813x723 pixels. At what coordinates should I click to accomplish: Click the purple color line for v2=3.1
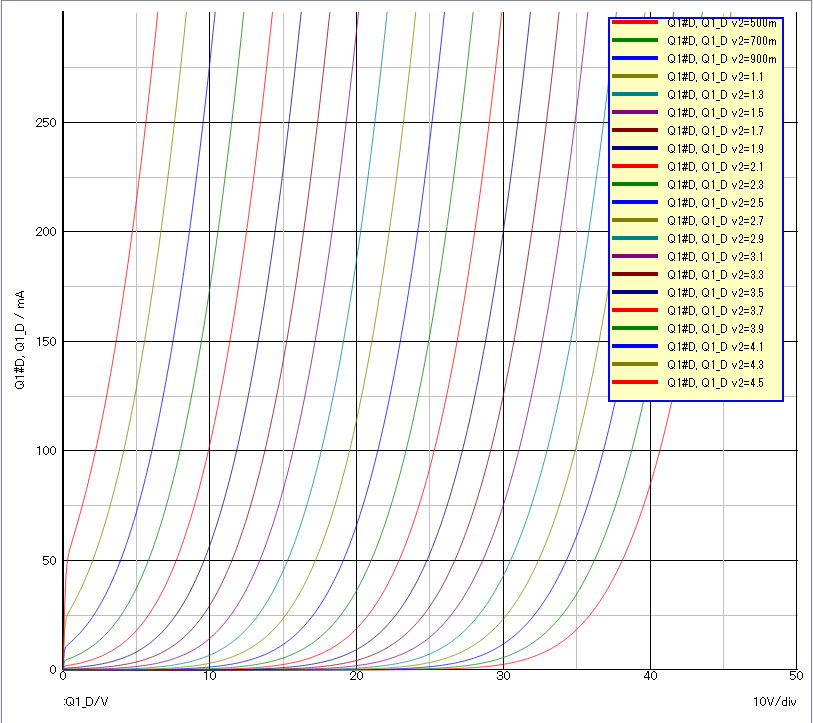[635, 256]
